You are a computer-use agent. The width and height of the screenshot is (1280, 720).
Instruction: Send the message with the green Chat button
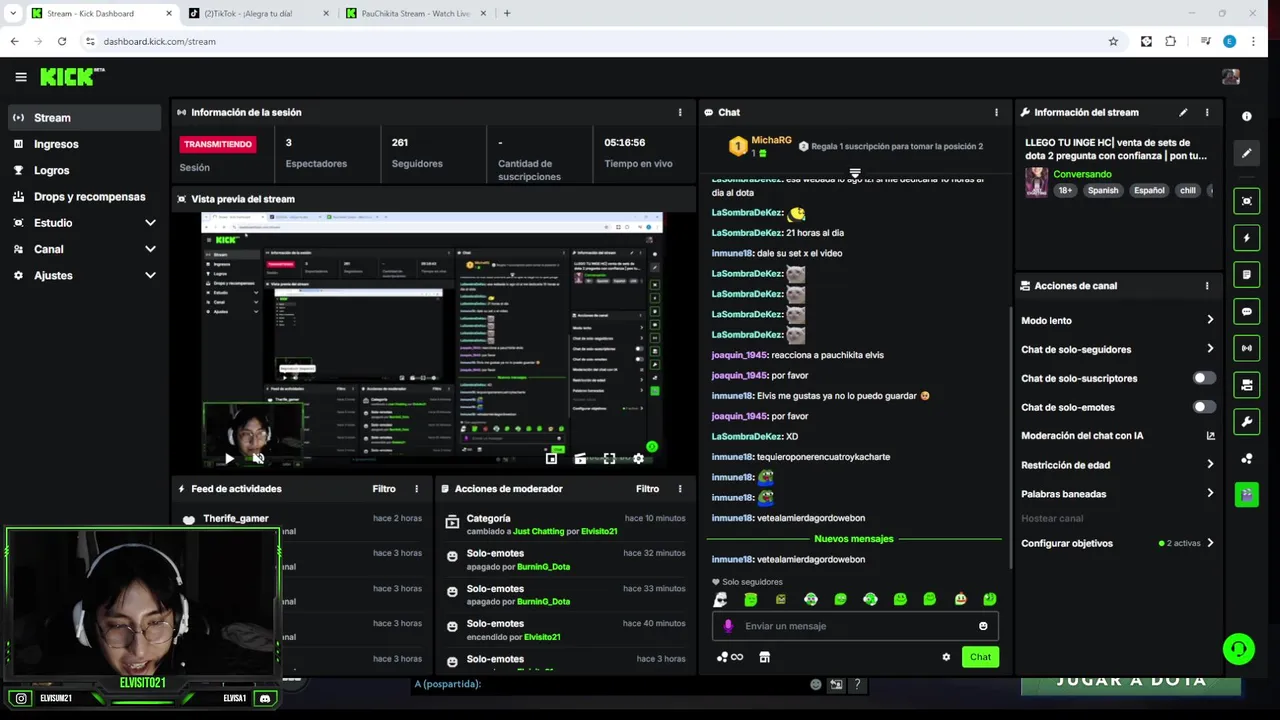pos(980,657)
